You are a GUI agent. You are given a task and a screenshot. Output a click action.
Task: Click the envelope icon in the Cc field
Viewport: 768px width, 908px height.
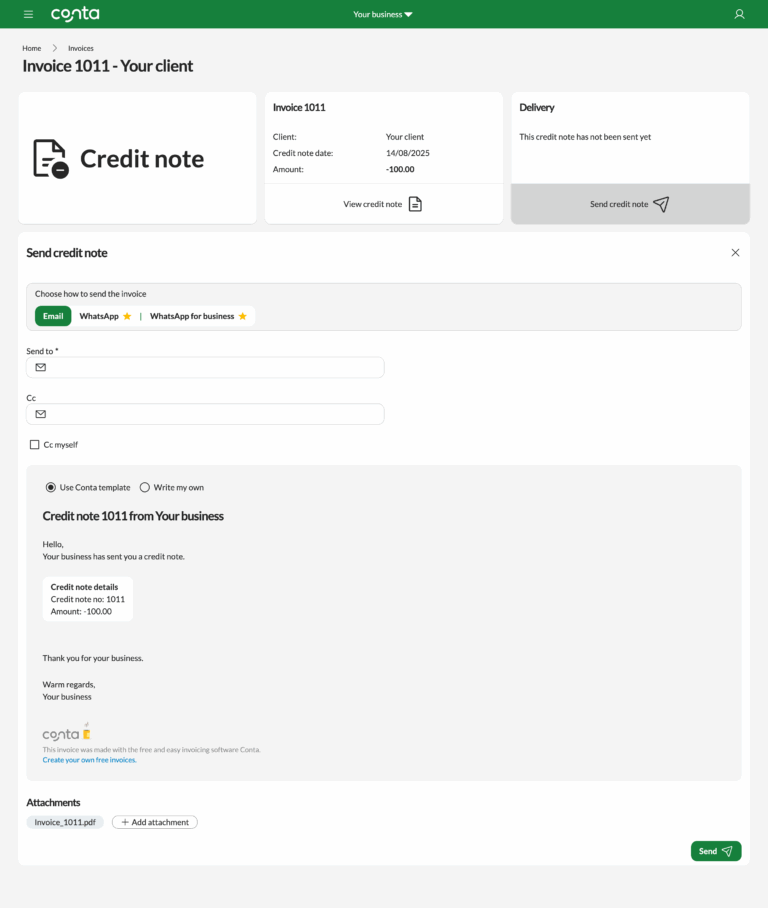pyautogui.click(x=40, y=413)
